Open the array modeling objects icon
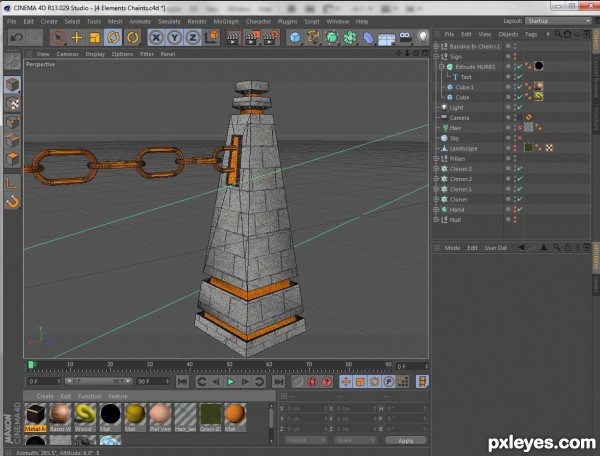Image resolution: width=600 pixels, height=456 pixels. (x=350, y=37)
